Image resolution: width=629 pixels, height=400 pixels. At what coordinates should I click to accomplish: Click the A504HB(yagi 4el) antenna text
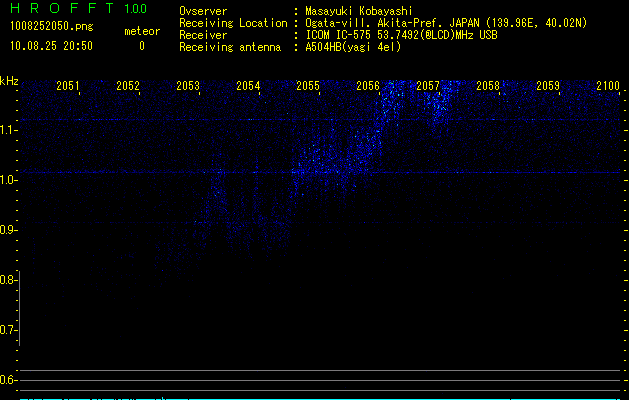[x=353, y=47]
